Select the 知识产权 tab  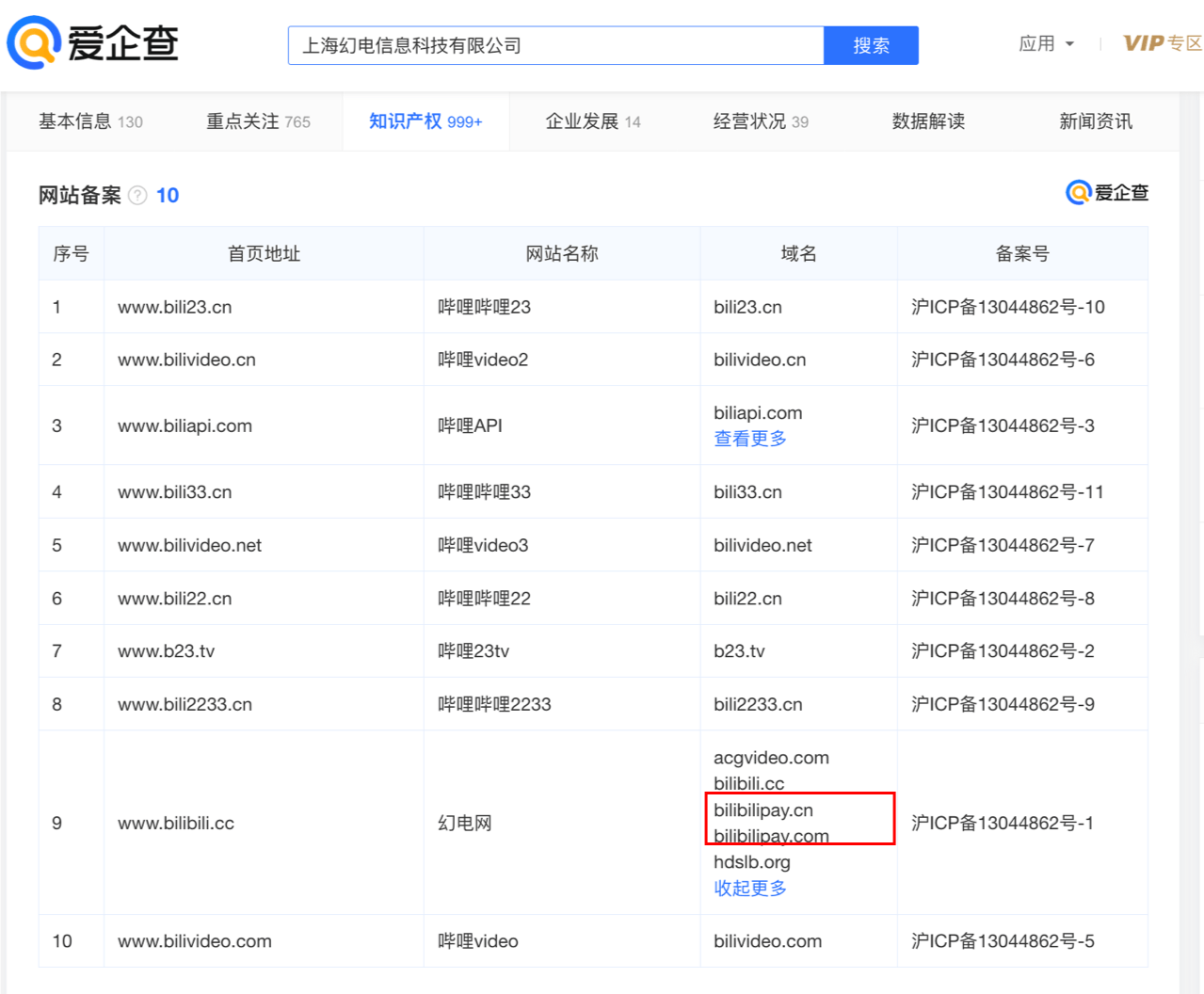coord(425,121)
